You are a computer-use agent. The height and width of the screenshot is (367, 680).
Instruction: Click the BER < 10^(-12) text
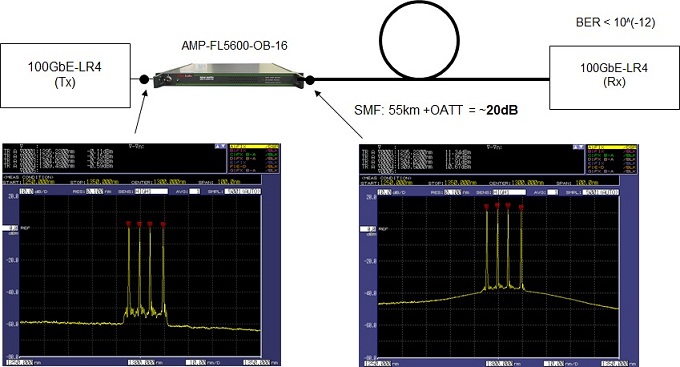pos(615,22)
